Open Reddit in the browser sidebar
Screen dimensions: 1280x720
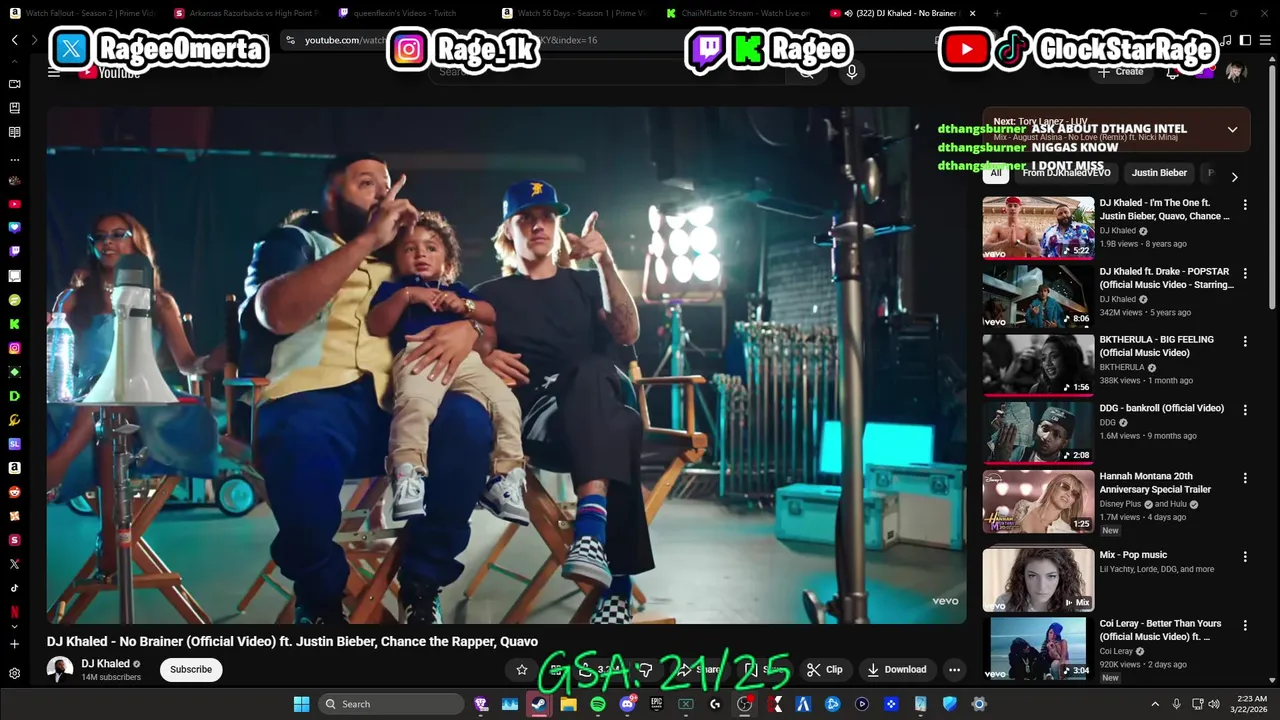pos(14,492)
